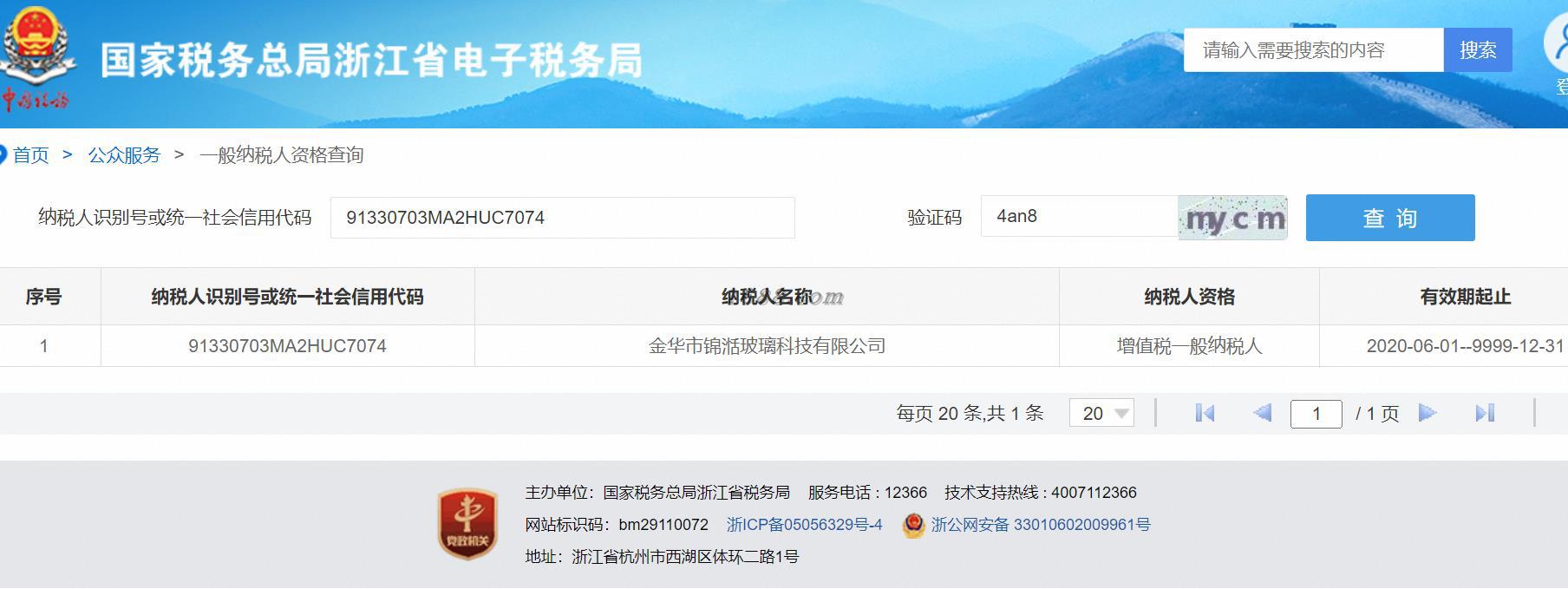
Task: Select the validity date 2020-06-01--9999-12-31
Action: 1465,346
